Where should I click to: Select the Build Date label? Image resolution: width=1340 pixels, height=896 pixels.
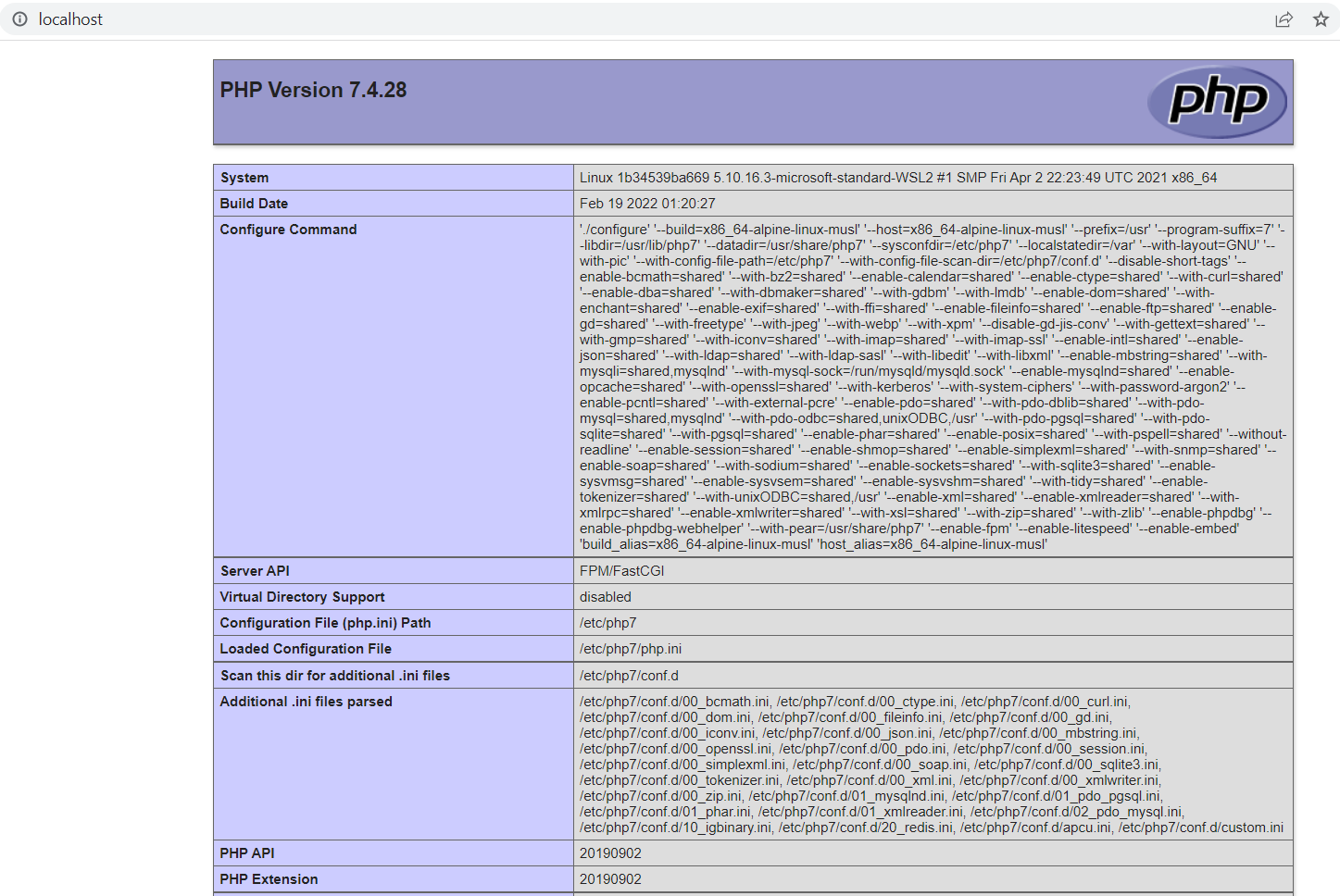[254, 204]
